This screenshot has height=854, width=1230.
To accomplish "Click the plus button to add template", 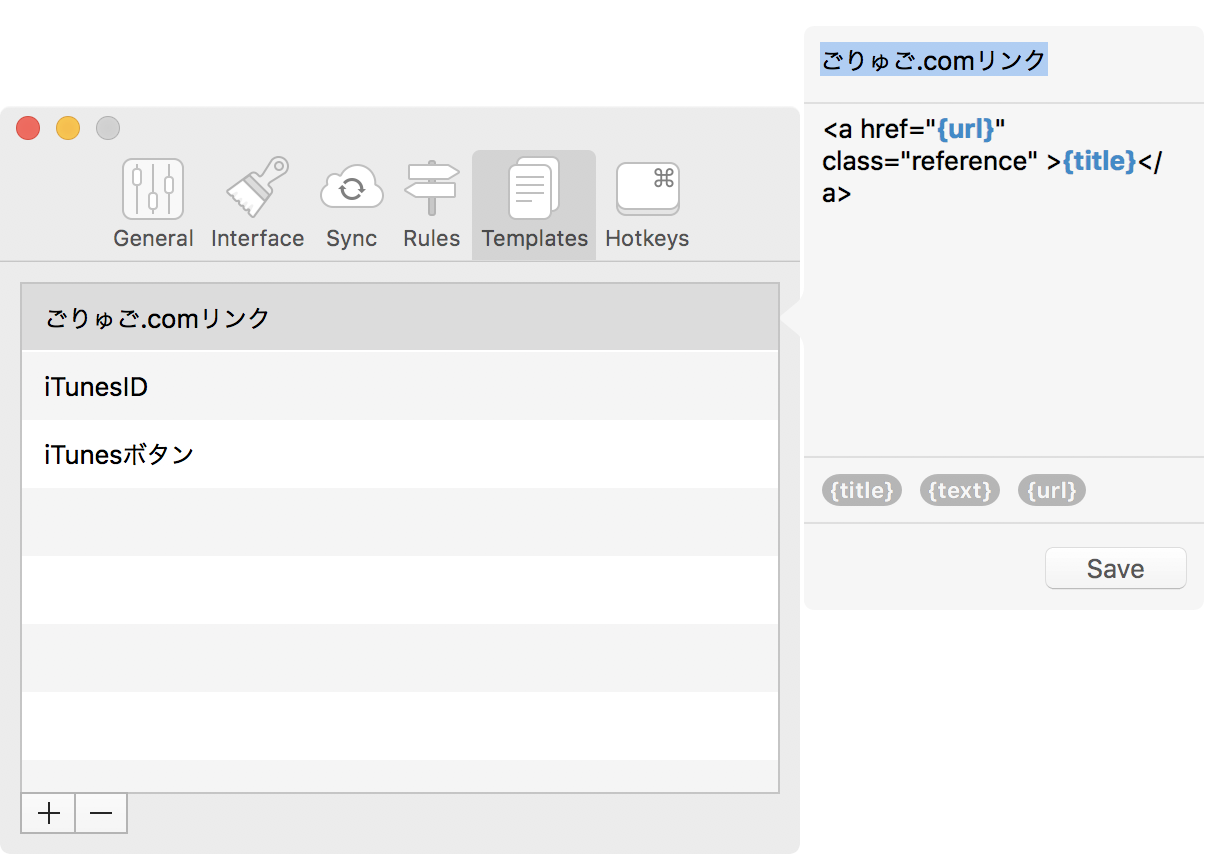I will 48,813.
